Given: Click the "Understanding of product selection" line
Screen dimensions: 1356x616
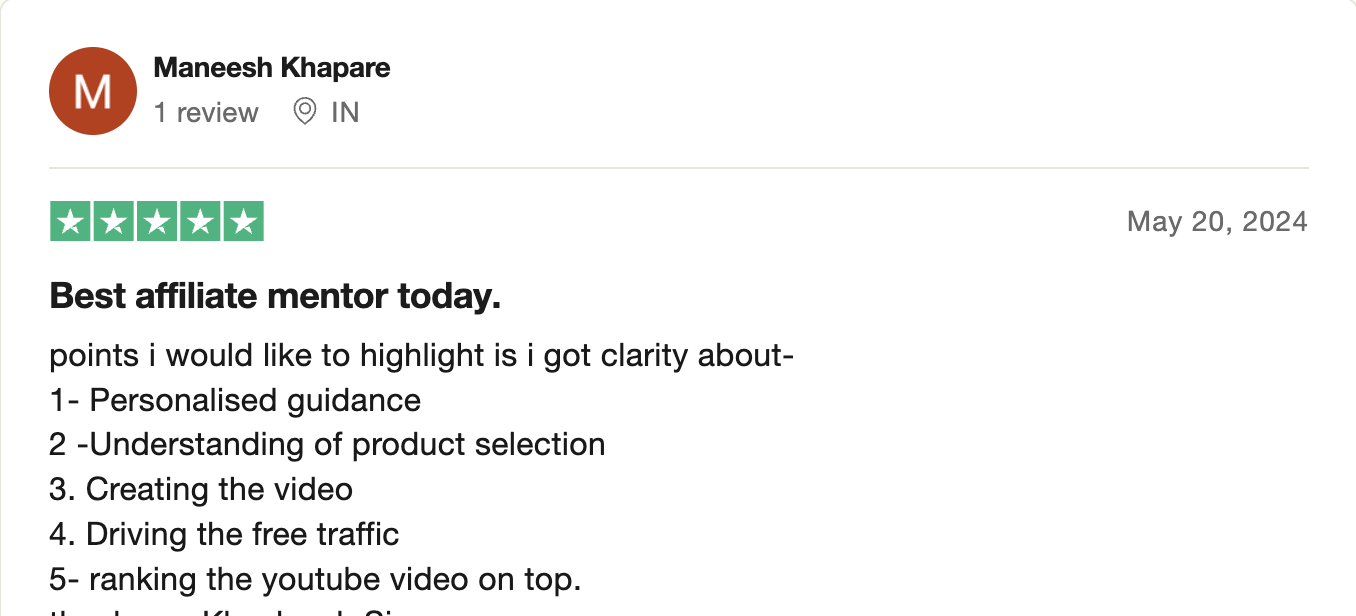Looking at the screenshot, I should [x=327, y=444].
